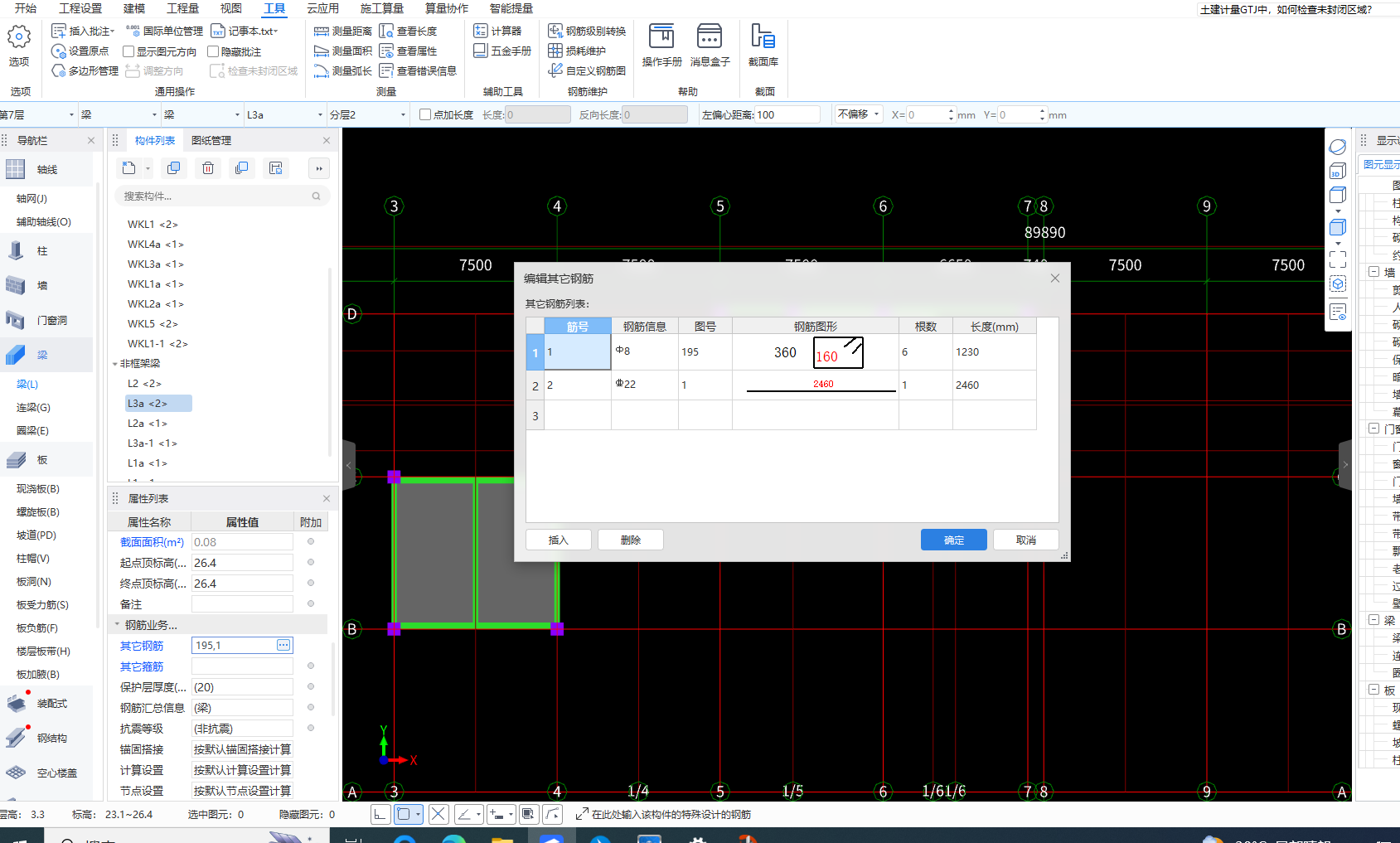
Task: Toggle 附加 radio for 终点顶标高 row
Action: 311,583
